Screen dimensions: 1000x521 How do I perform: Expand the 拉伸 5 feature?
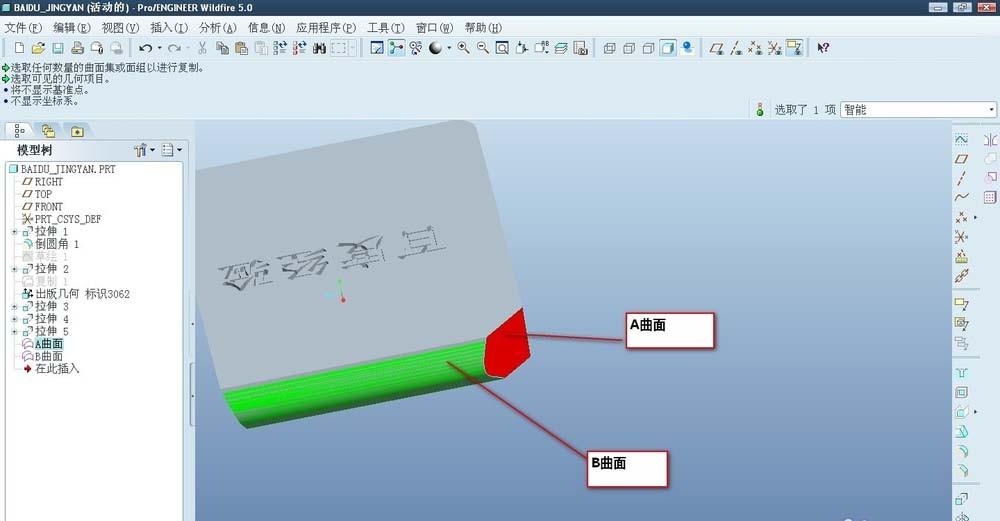tap(15, 332)
